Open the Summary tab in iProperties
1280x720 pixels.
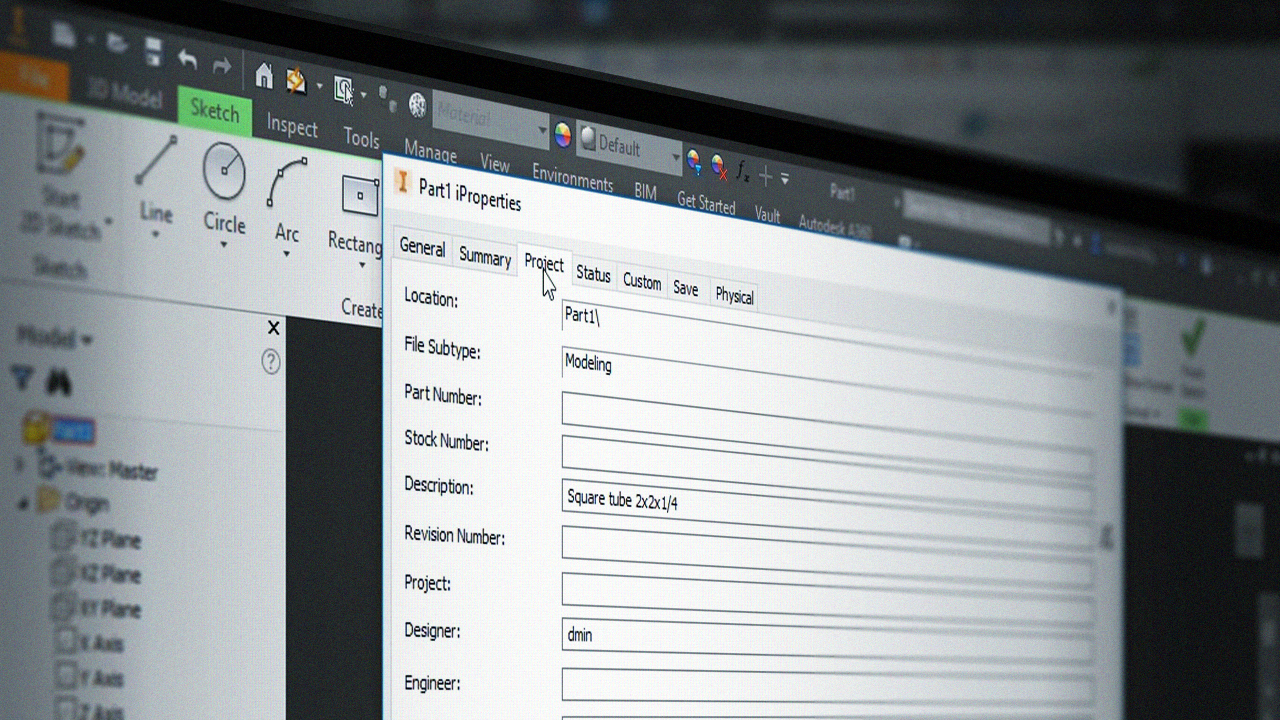[485, 257]
